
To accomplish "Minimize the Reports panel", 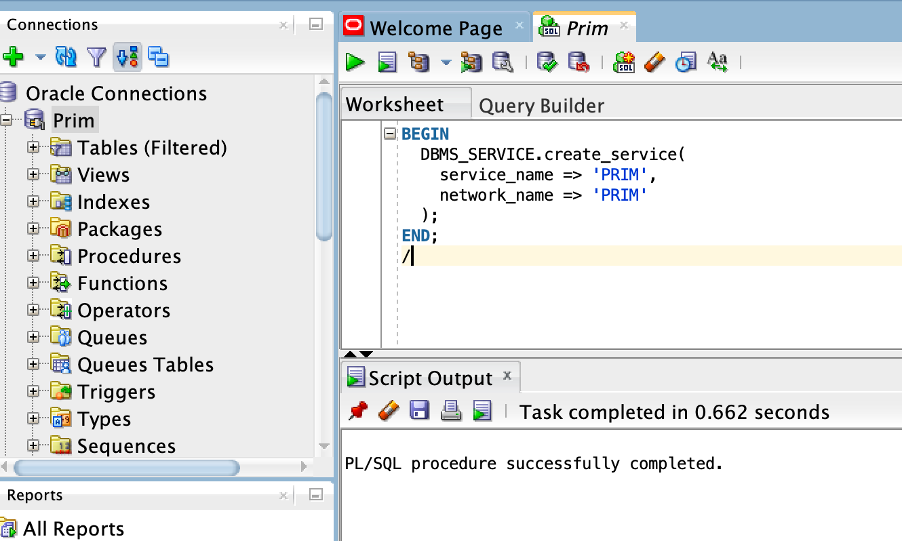I will pyautogui.click(x=315, y=495).
